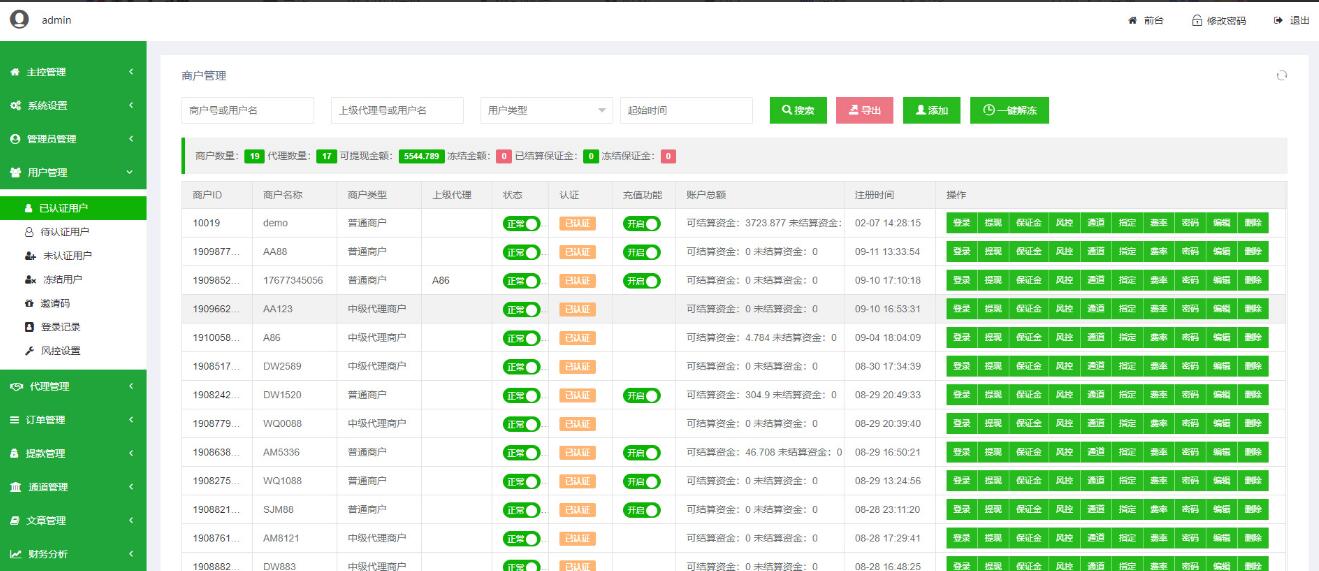Collapse the 用户管理 sidebar menu

[73, 172]
